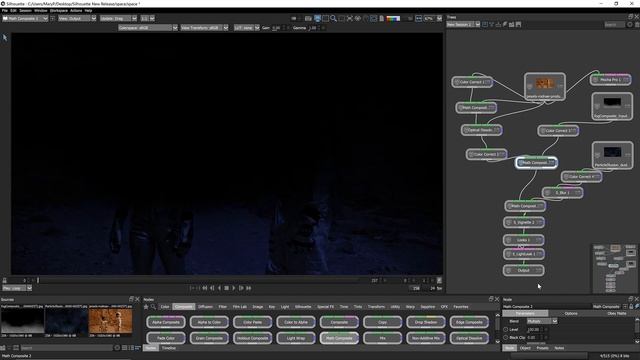This screenshot has width=640, height=360.
Task: Play backward with the reverse play button
Action: (220, 288)
